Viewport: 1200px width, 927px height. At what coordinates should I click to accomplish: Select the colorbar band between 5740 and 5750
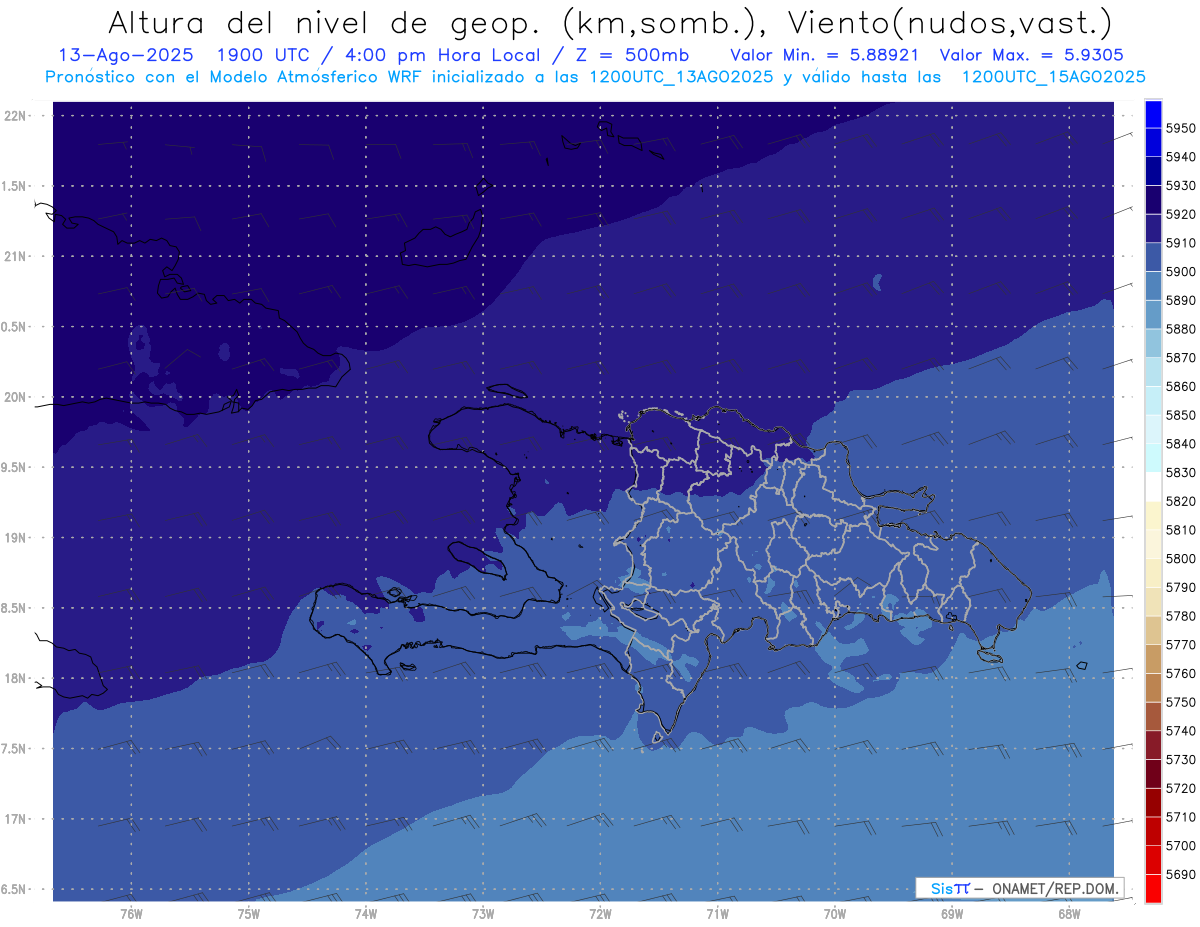coord(1153,716)
